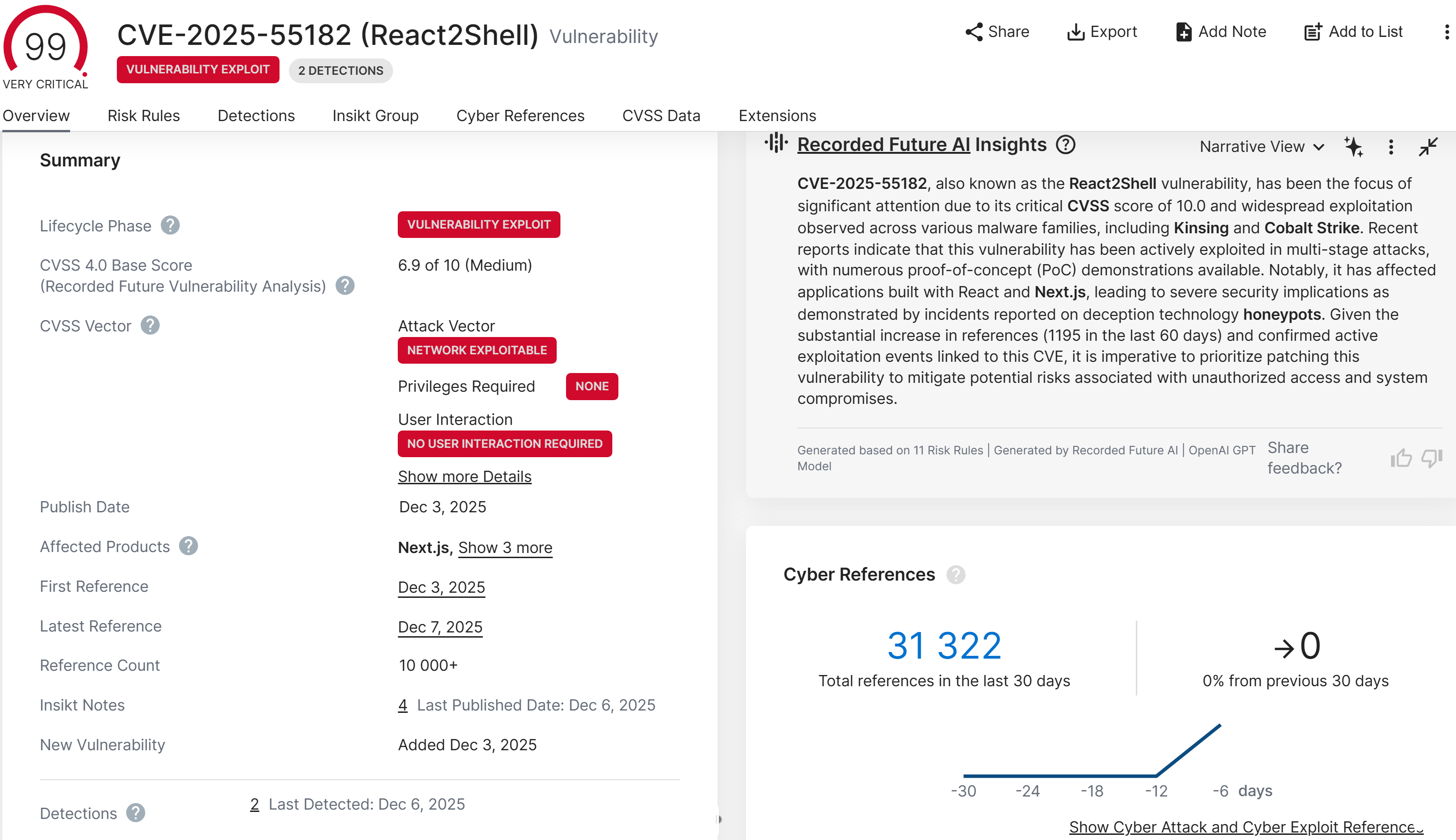
Task: Open the Latest Reference Dec 7, 2025 link
Action: pos(440,627)
